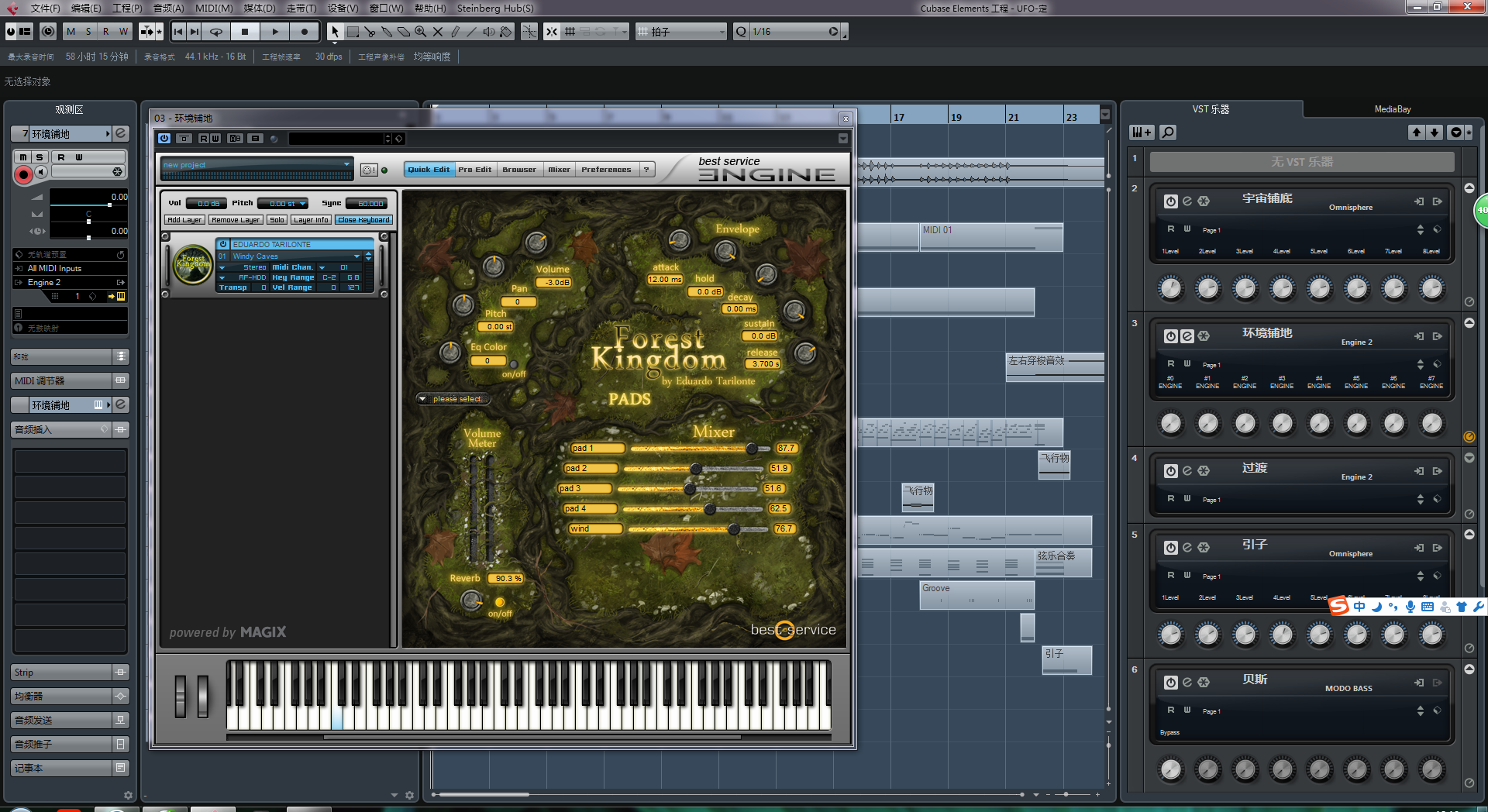Screen dimensions: 1488x812
Task: Select the Zoom magnifier tool
Action: [x=421, y=31]
